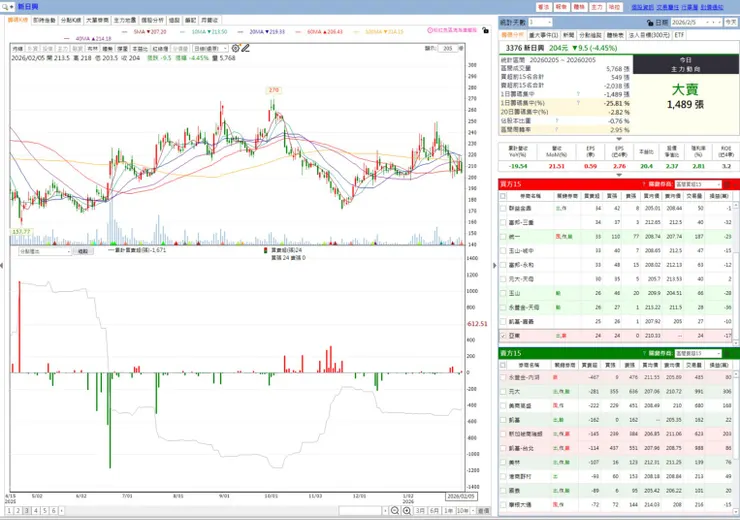Check the box for 摩根大通 seller row
This screenshot has height=520, width=740.
click(x=503, y=505)
